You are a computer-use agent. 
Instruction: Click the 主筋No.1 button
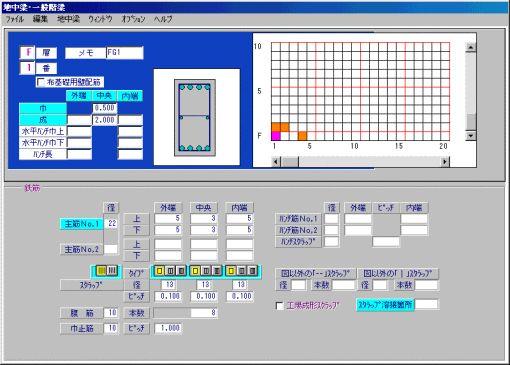82,224
